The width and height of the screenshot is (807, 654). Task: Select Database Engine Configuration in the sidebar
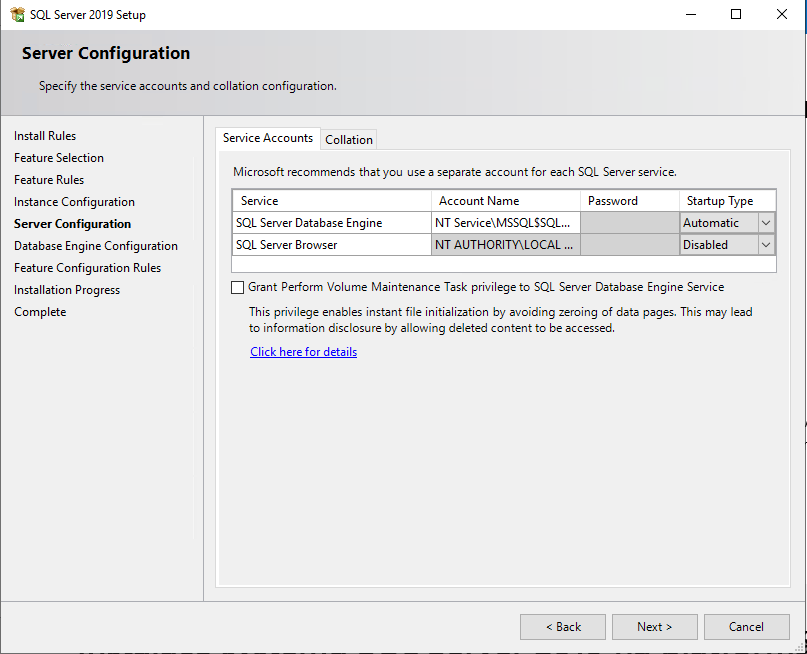tap(96, 246)
